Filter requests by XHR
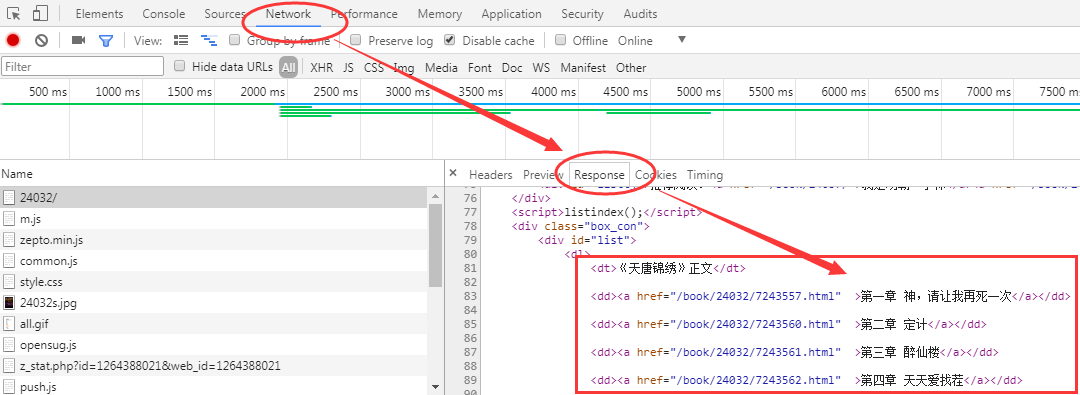Screen dimensions: 1080x395 click(322, 68)
